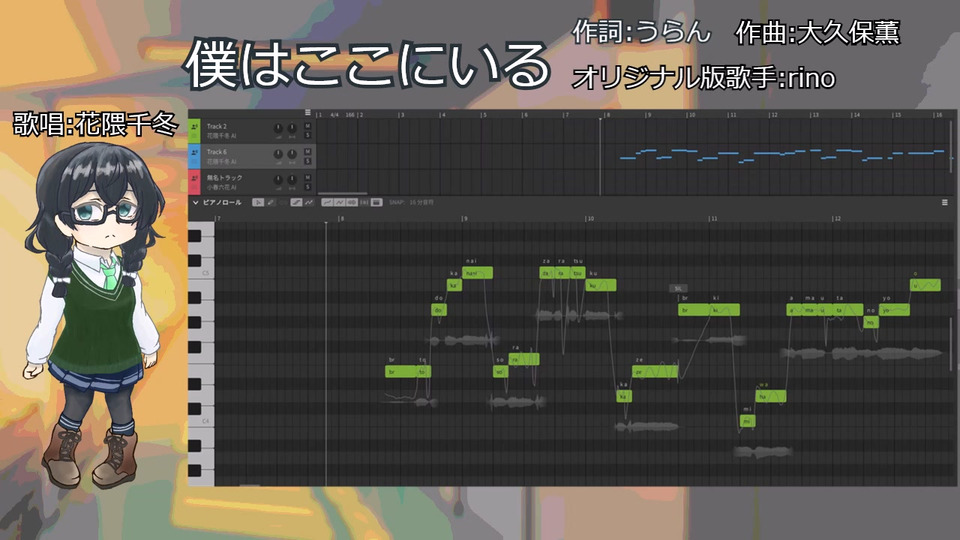Toggle fifth display option before SNAP
The image size is (960, 540).
click(x=377, y=203)
